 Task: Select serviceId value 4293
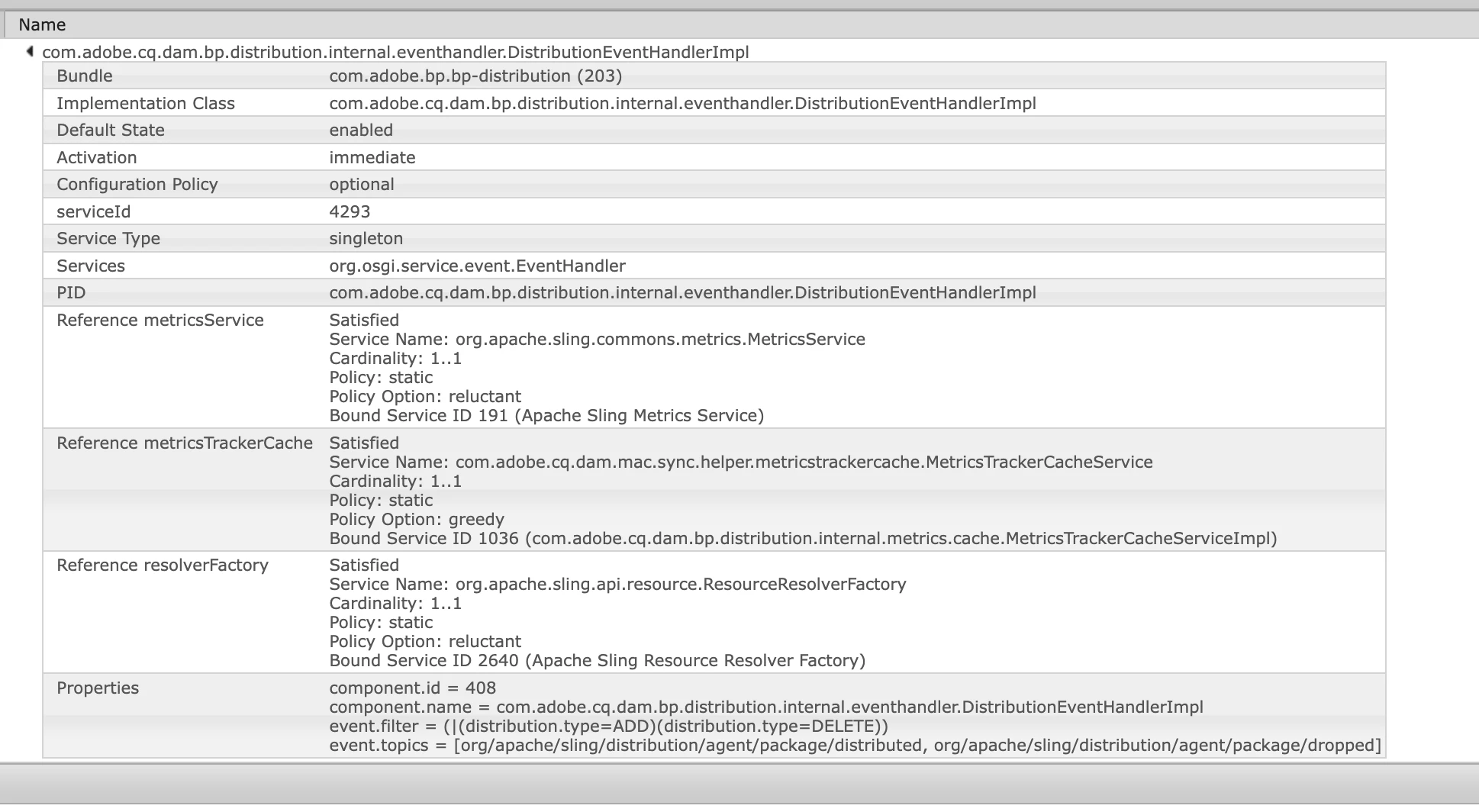click(350, 212)
